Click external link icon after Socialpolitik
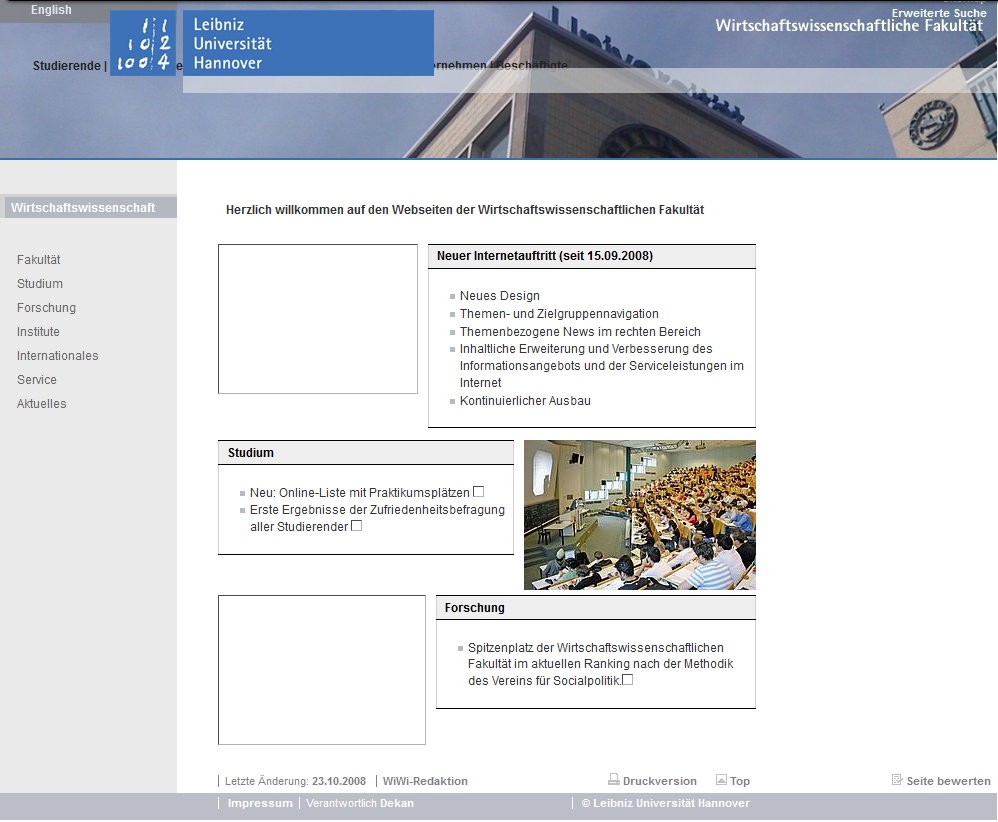The width and height of the screenshot is (998, 822). [628, 679]
